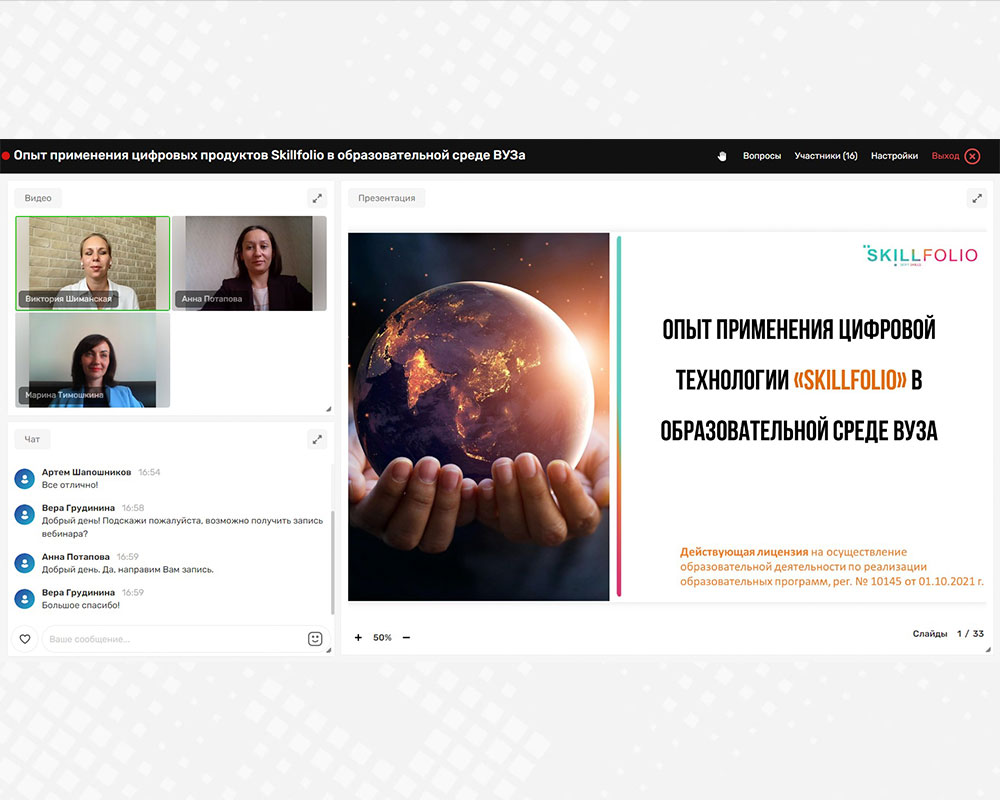1000x800 pixels.
Task: Open the emoji smiley picker
Action: [x=315, y=639]
